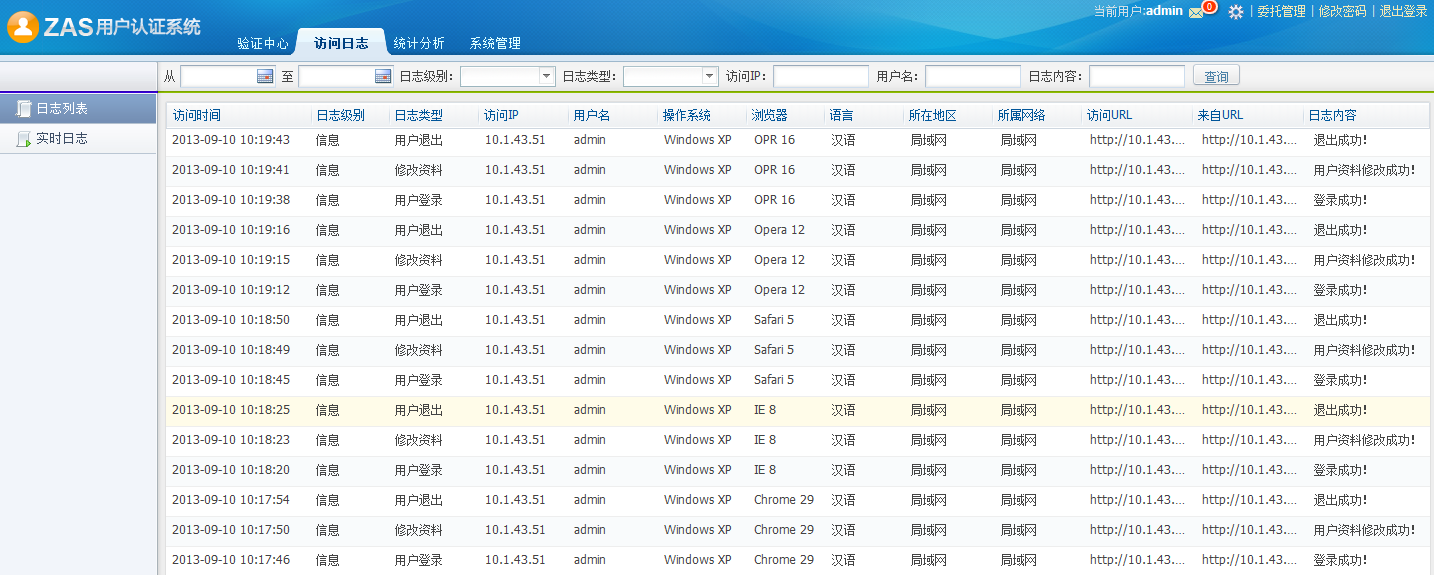Open the 修改密码 link

click(1342, 12)
